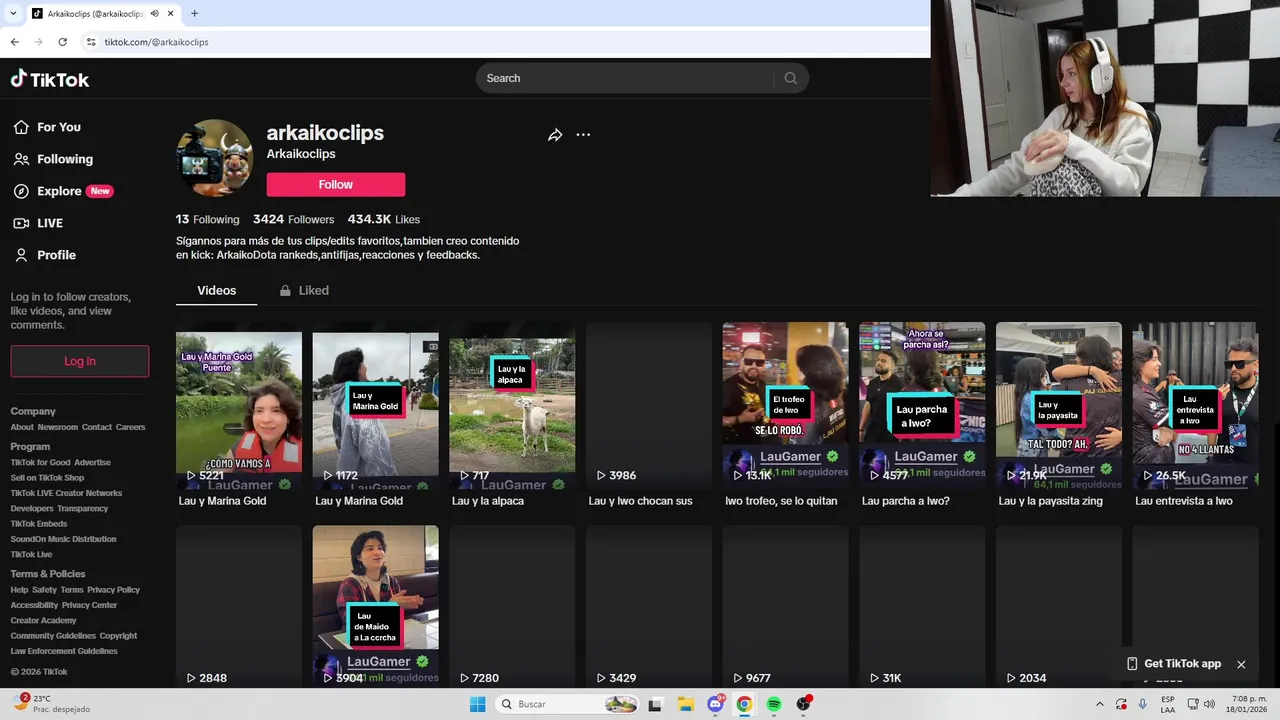
Task: Click the search magnifier icon
Action: click(790, 78)
